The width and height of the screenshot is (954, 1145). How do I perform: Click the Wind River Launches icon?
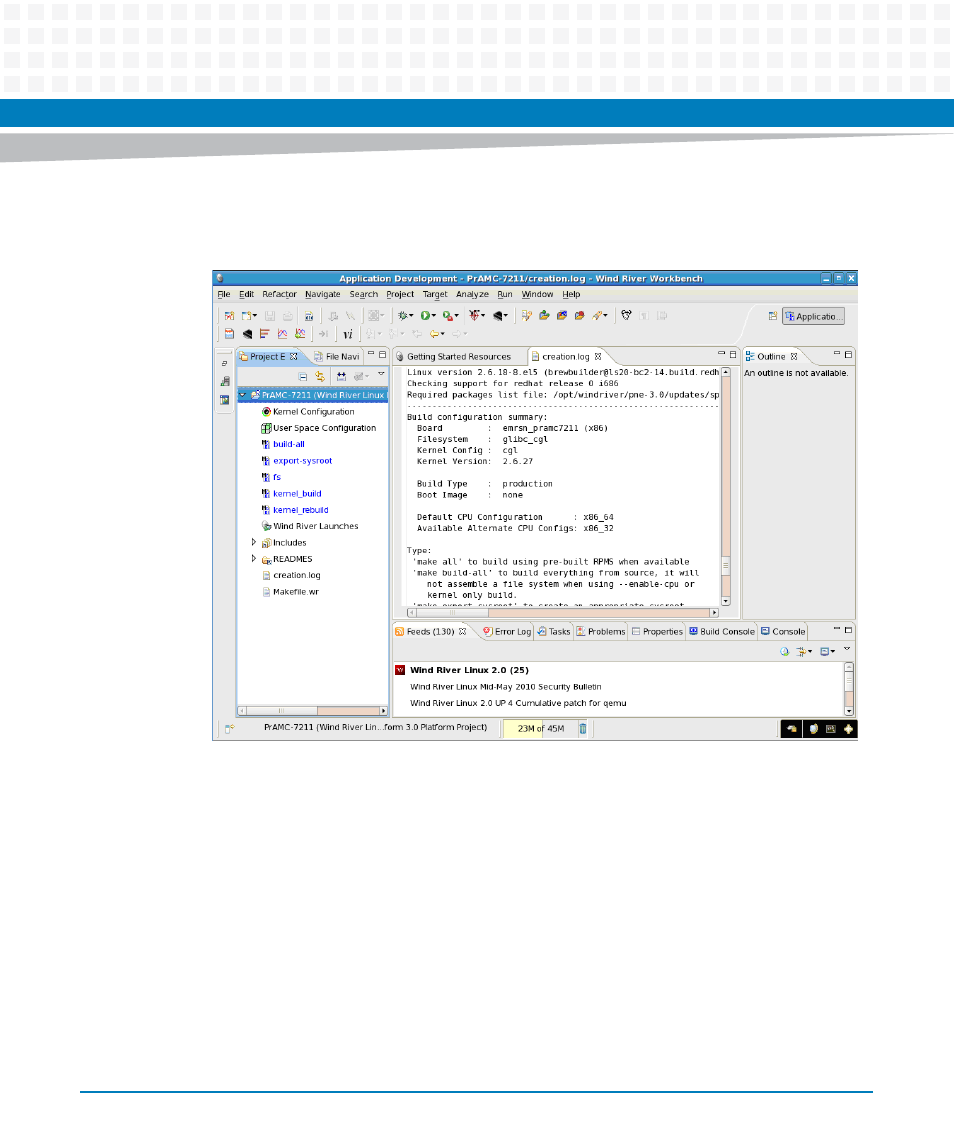[267, 526]
